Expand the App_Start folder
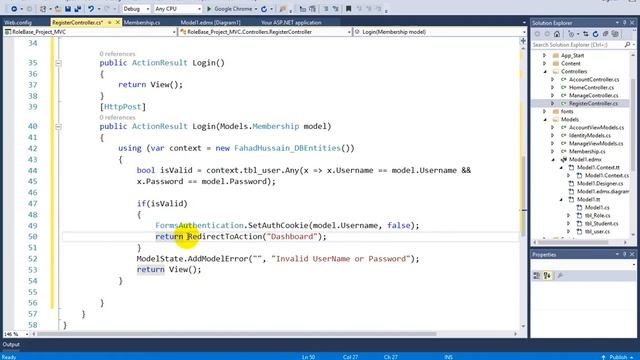This screenshot has height=360, width=640. pyautogui.click(x=544, y=56)
